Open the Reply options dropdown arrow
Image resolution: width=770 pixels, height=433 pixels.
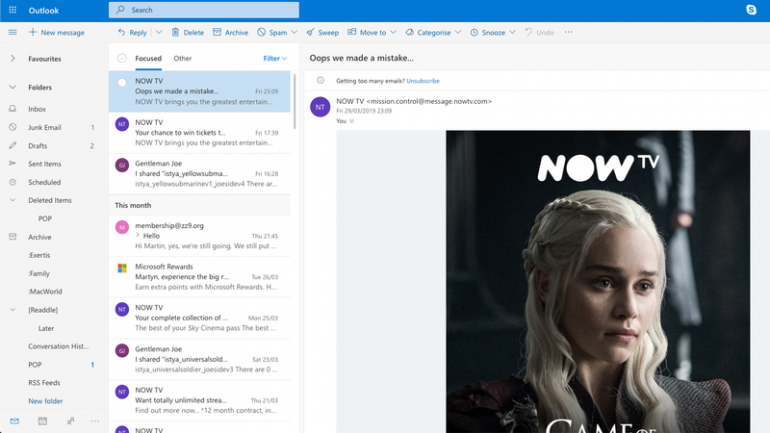point(159,32)
